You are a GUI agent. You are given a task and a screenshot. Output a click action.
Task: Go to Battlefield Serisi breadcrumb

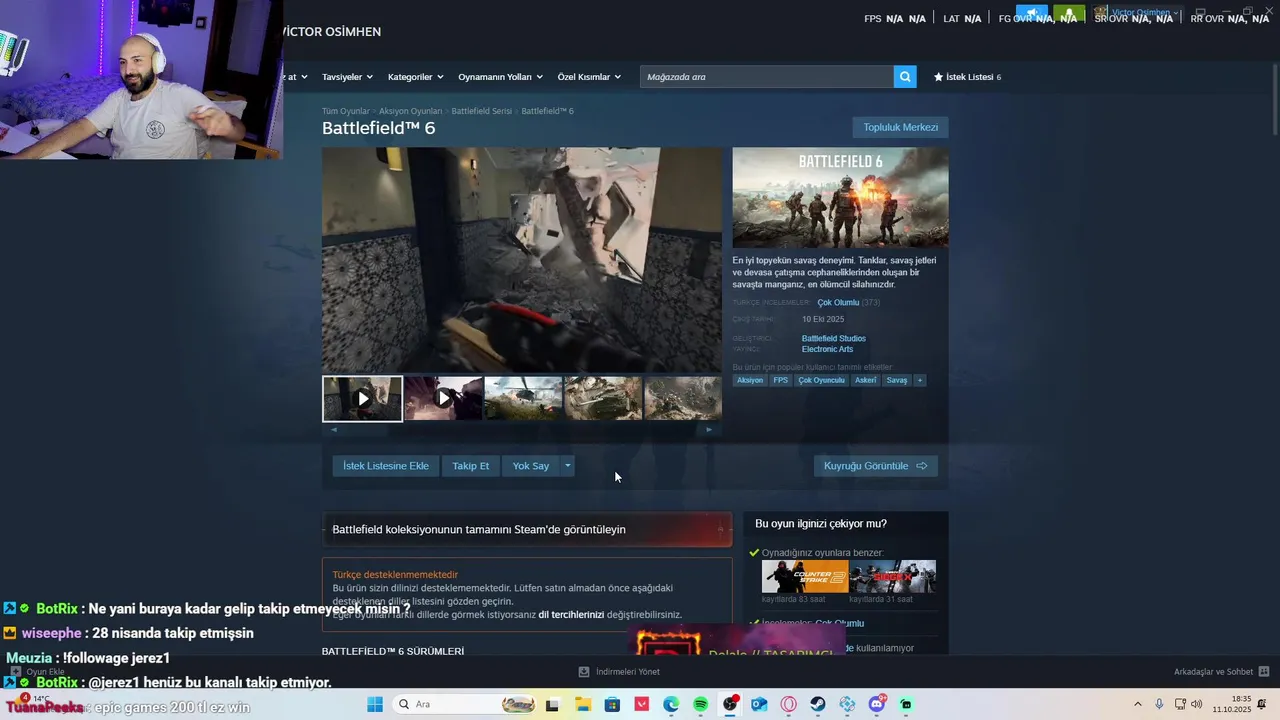(x=481, y=111)
